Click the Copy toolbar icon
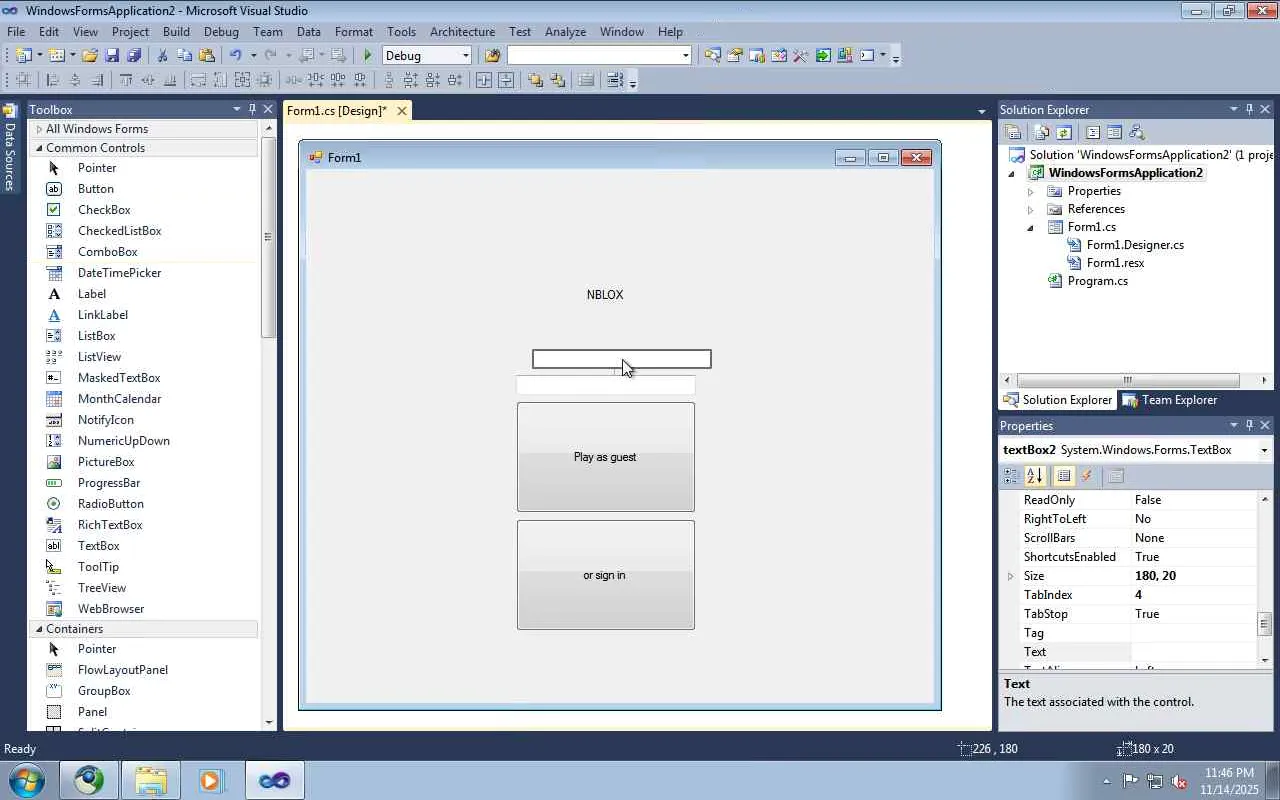This screenshot has width=1280, height=800. point(184,56)
